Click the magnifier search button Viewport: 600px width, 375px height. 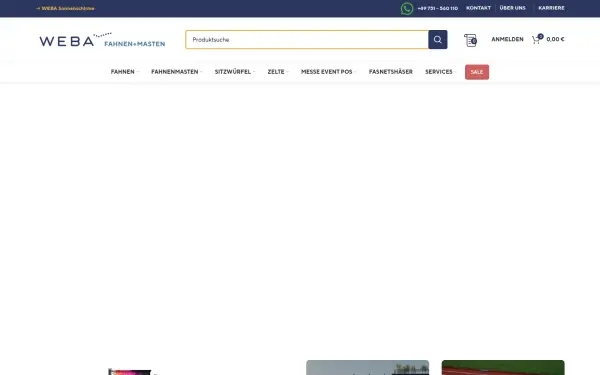tap(438, 39)
